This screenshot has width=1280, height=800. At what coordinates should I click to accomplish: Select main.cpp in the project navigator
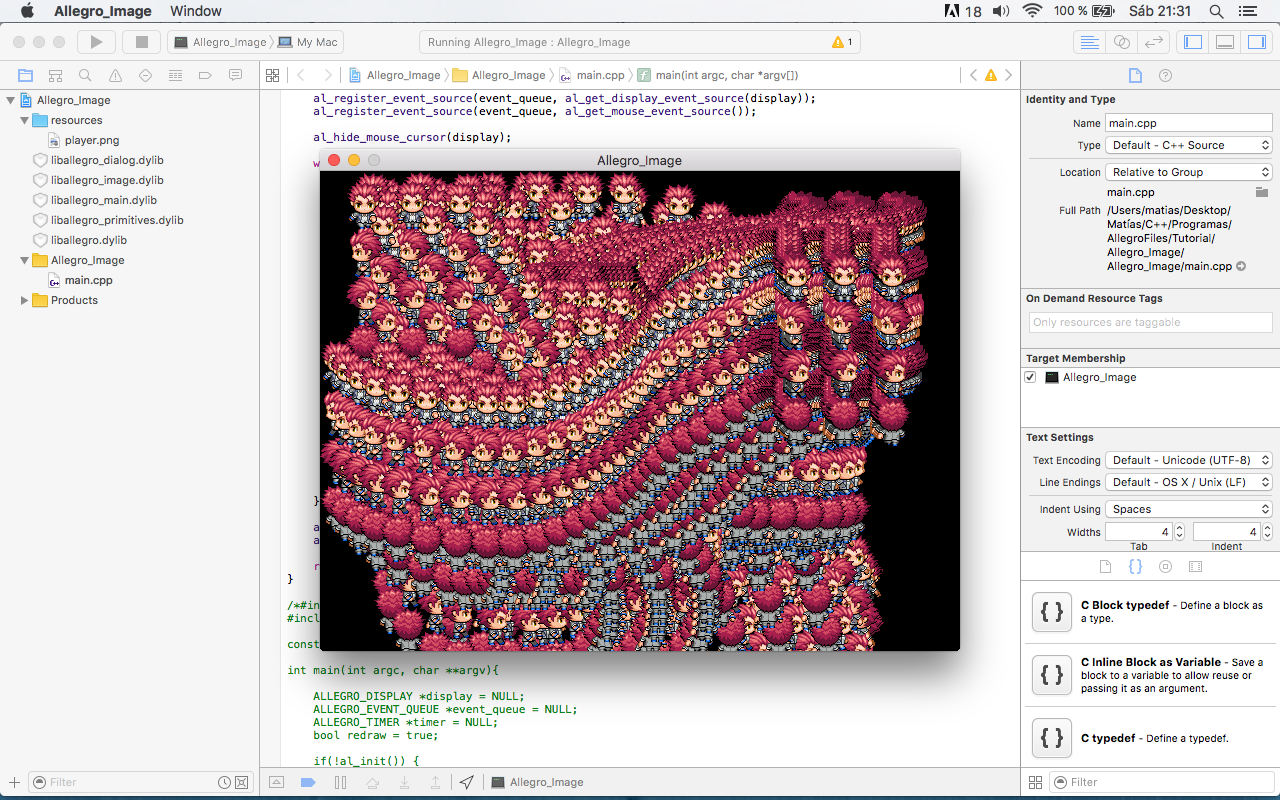tap(88, 281)
